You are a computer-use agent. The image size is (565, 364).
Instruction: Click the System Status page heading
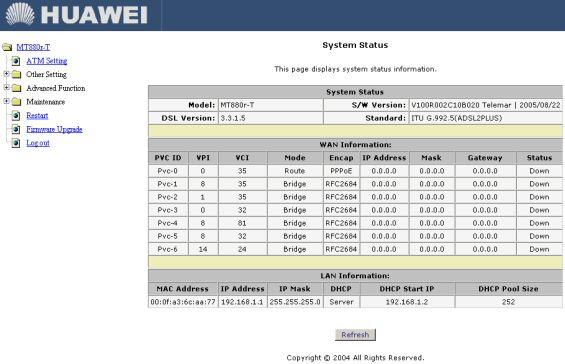[355, 45]
